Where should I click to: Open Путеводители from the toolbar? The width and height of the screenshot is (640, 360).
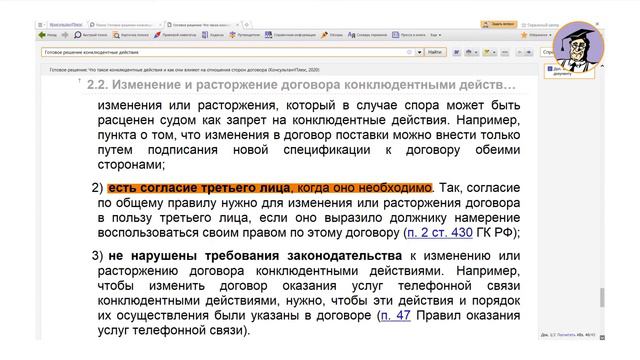244,35
